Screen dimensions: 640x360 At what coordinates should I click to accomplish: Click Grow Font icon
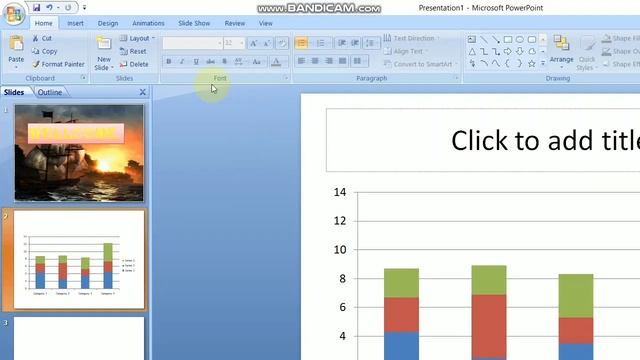coord(253,43)
